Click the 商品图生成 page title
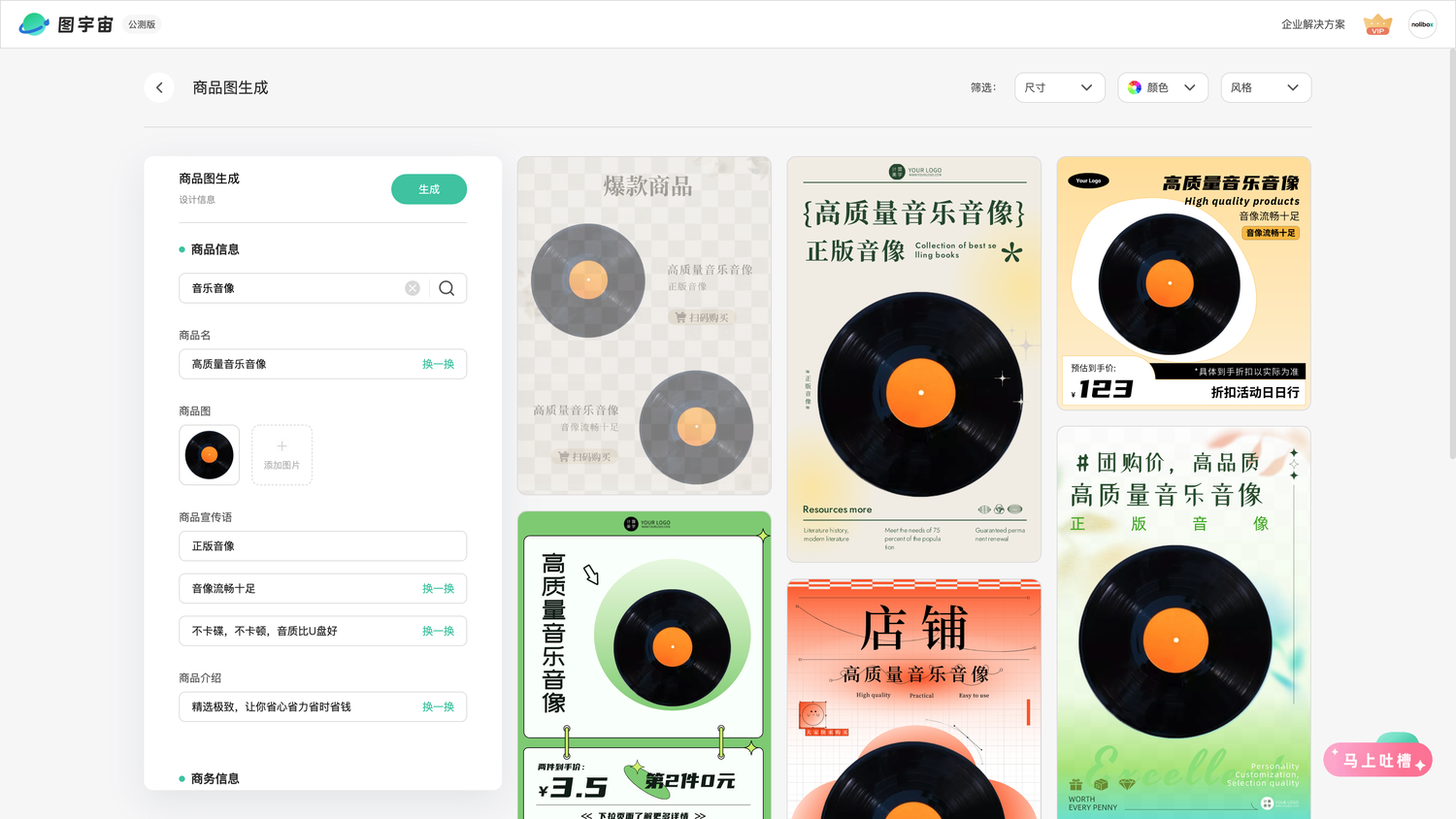Image resolution: width=1456 pixels, height=819 pixels. [x=230, y=87]
